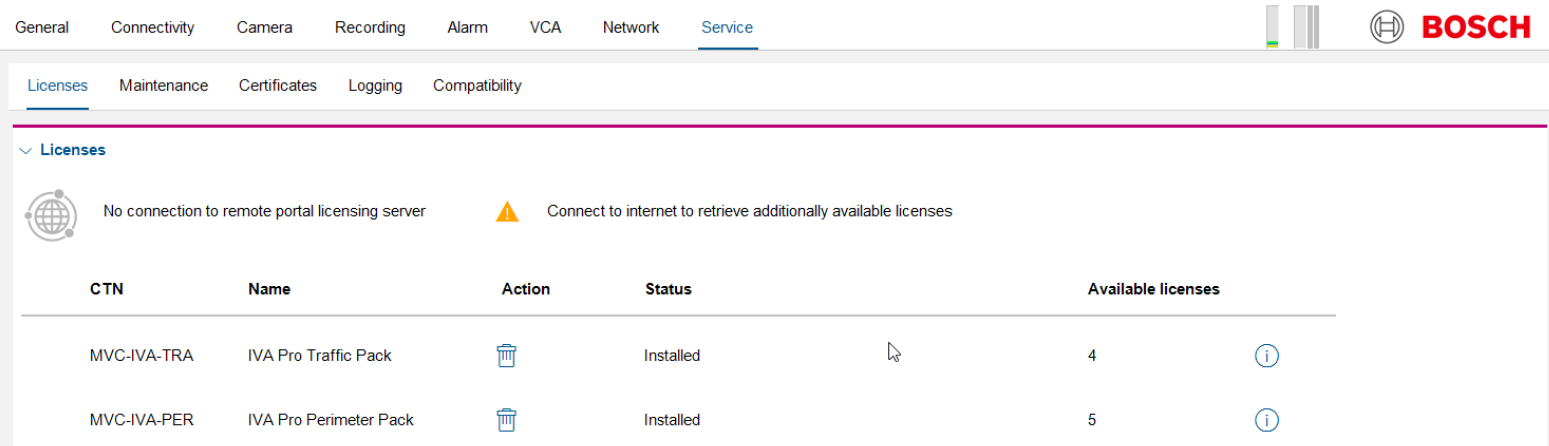Viewport: 1549px width, 446px height.
Task: Click the gray network load indicator bars
Action: point(1306,28)
